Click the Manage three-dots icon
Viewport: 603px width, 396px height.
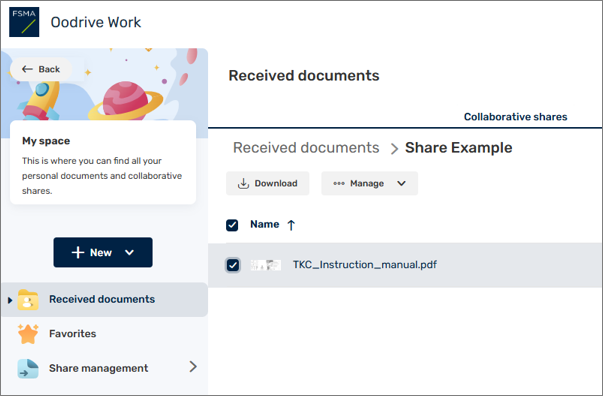tap(339, 183)
